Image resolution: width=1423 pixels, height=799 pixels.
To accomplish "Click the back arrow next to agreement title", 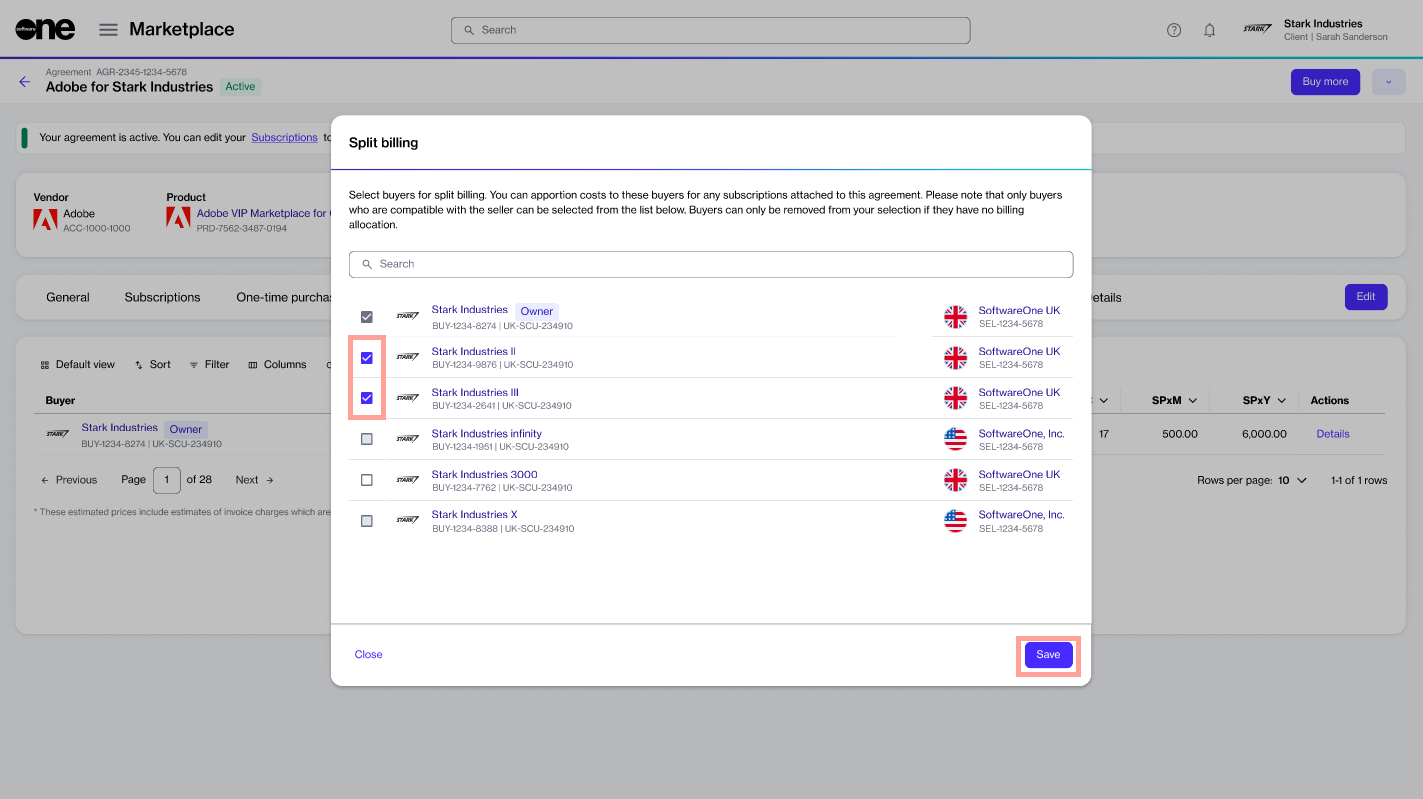I will pos(25,82).
